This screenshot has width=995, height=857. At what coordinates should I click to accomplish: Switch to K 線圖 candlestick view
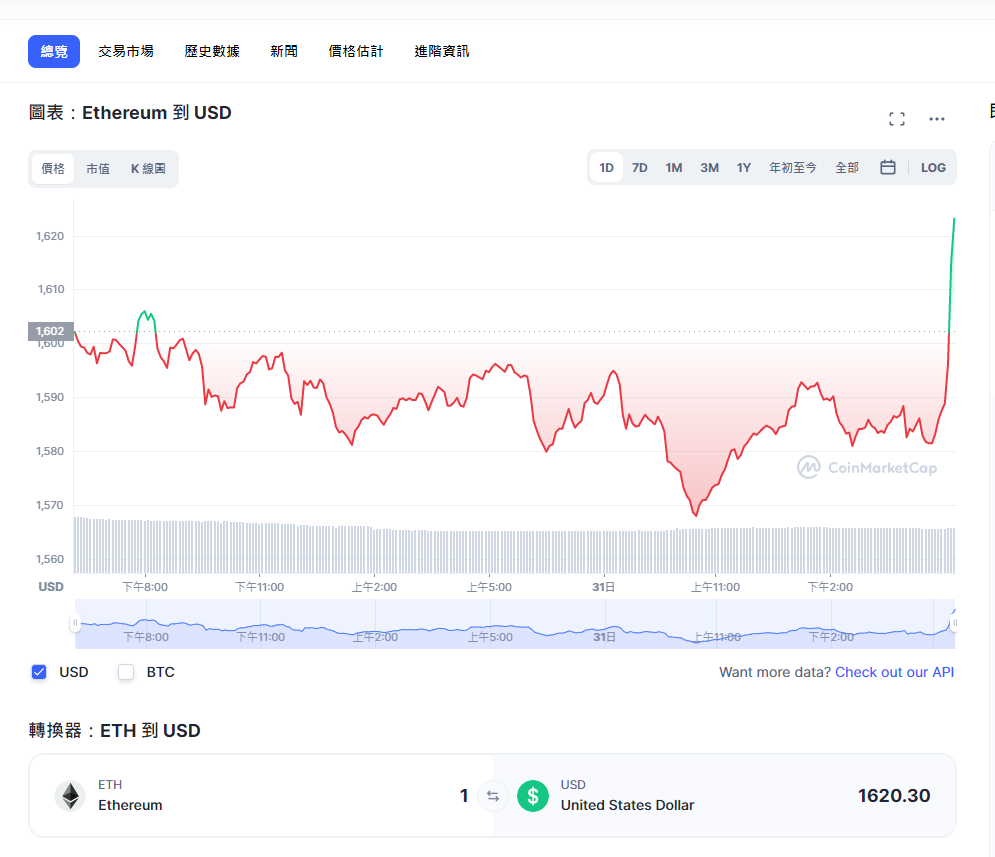pyautogui.click(x=148, y=169)
